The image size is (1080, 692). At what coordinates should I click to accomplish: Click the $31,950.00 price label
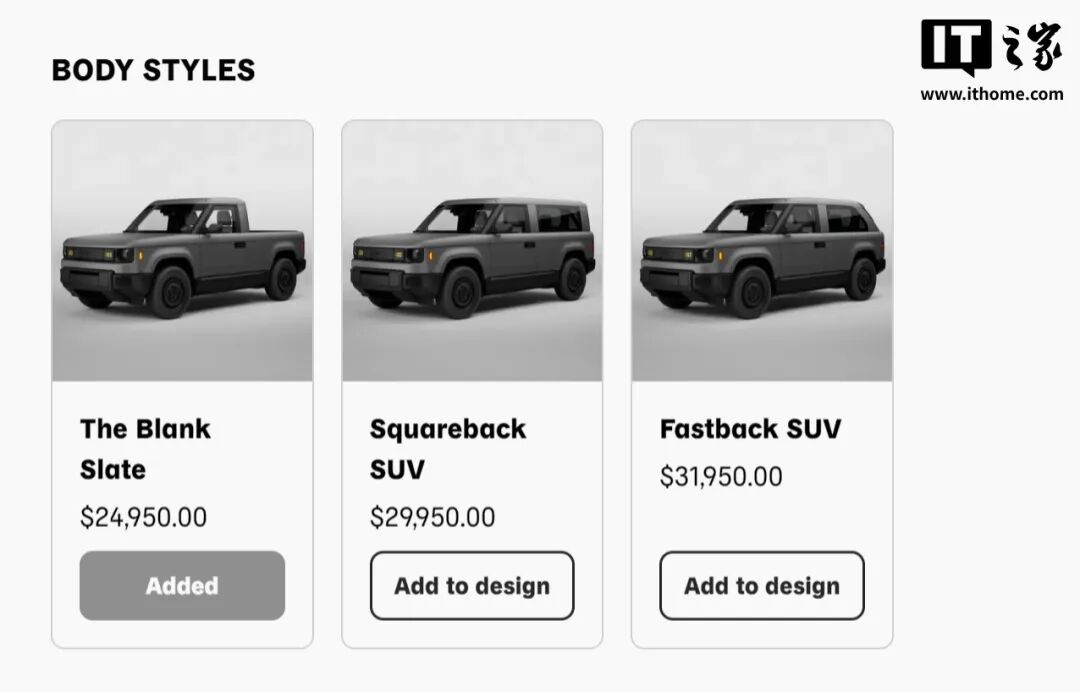[x=721, y=476]
